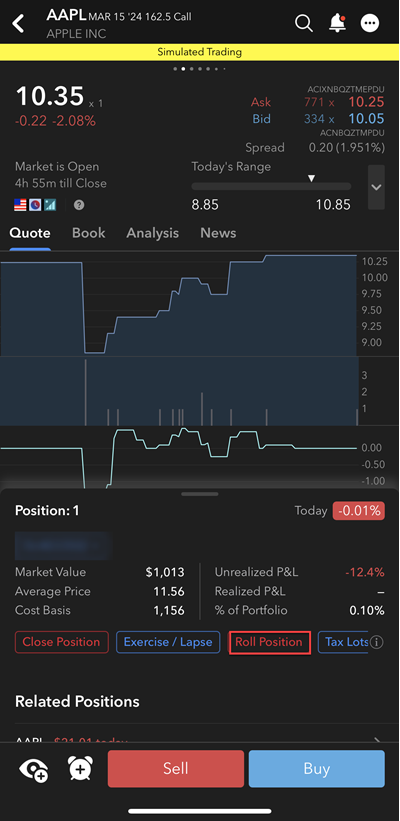Viewport: 400px width, 821px height.
Task: Switch to the News tab
Action: (x=218, y=233)
